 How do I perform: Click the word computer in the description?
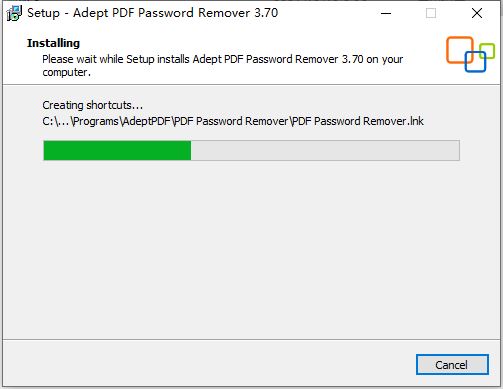pyautogui.click(x=65, y=72)
